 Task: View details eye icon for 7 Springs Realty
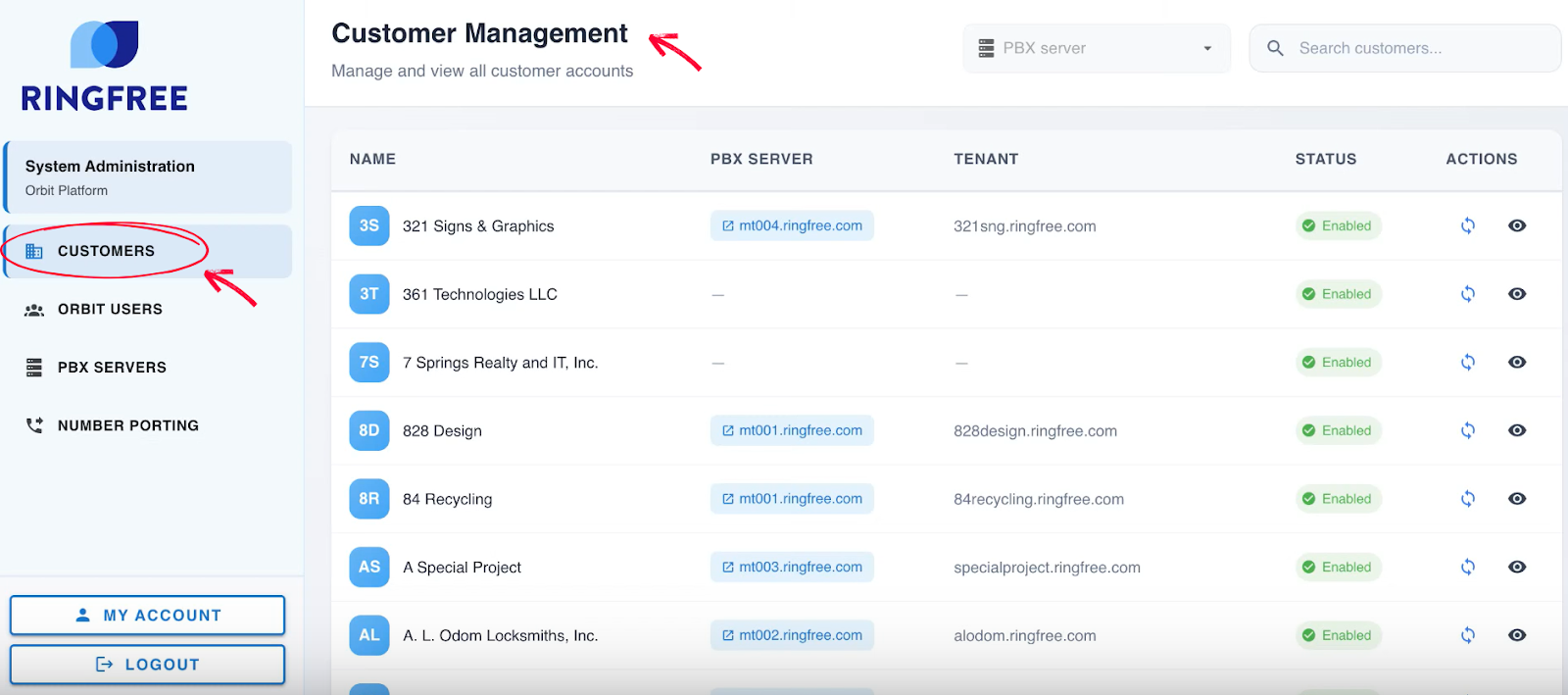pos(1517,363)
